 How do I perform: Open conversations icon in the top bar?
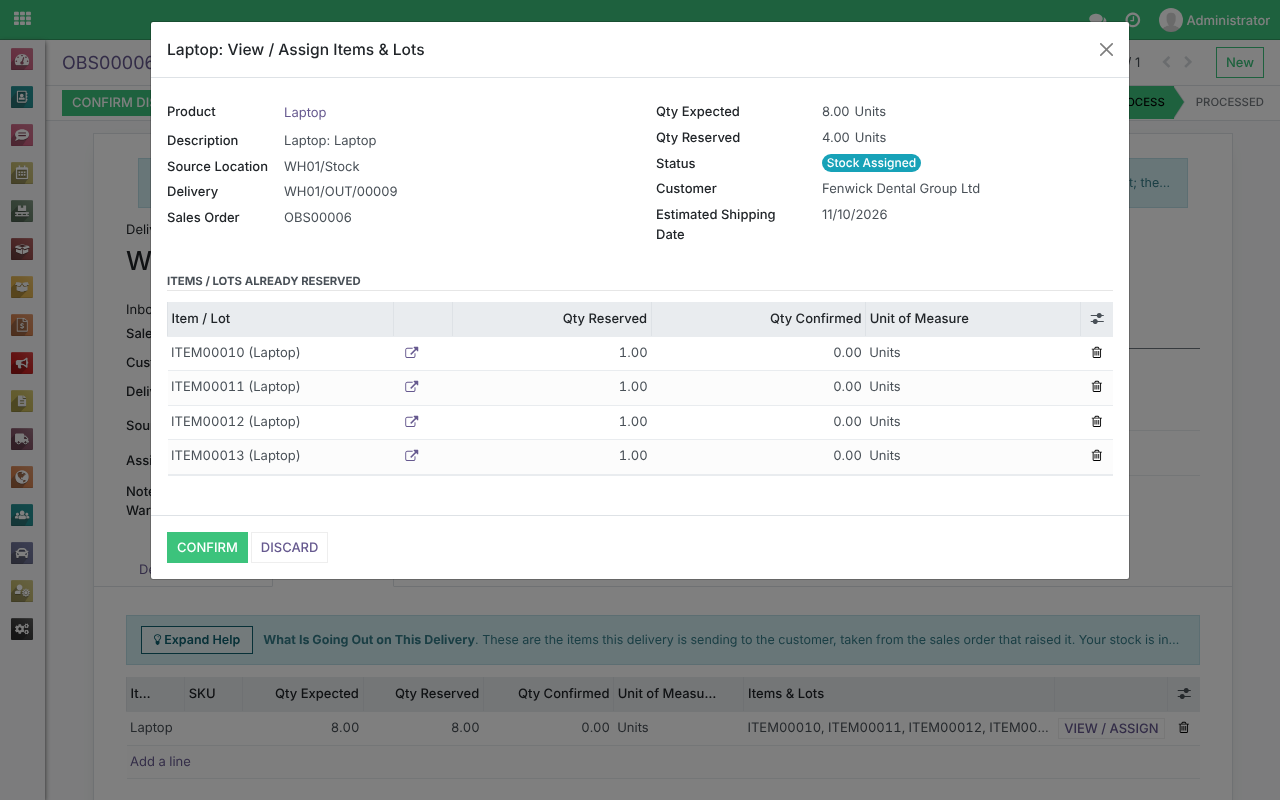pyautogui.click(x=1097, y=20)
